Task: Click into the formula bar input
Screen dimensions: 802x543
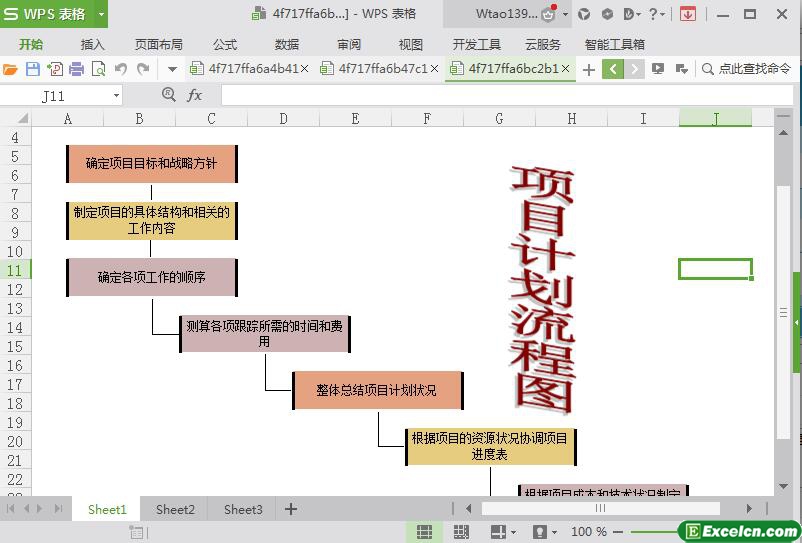Action: (506, 96)
